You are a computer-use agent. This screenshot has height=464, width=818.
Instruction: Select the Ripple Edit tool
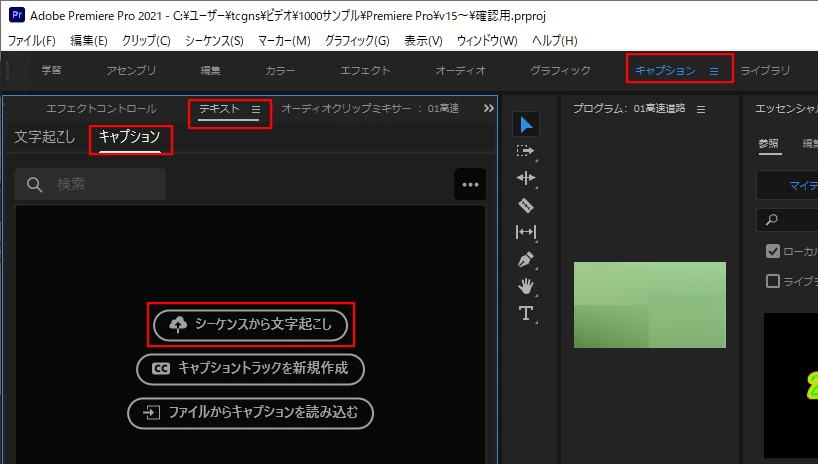pyautogui.click(x=525, y=178)
